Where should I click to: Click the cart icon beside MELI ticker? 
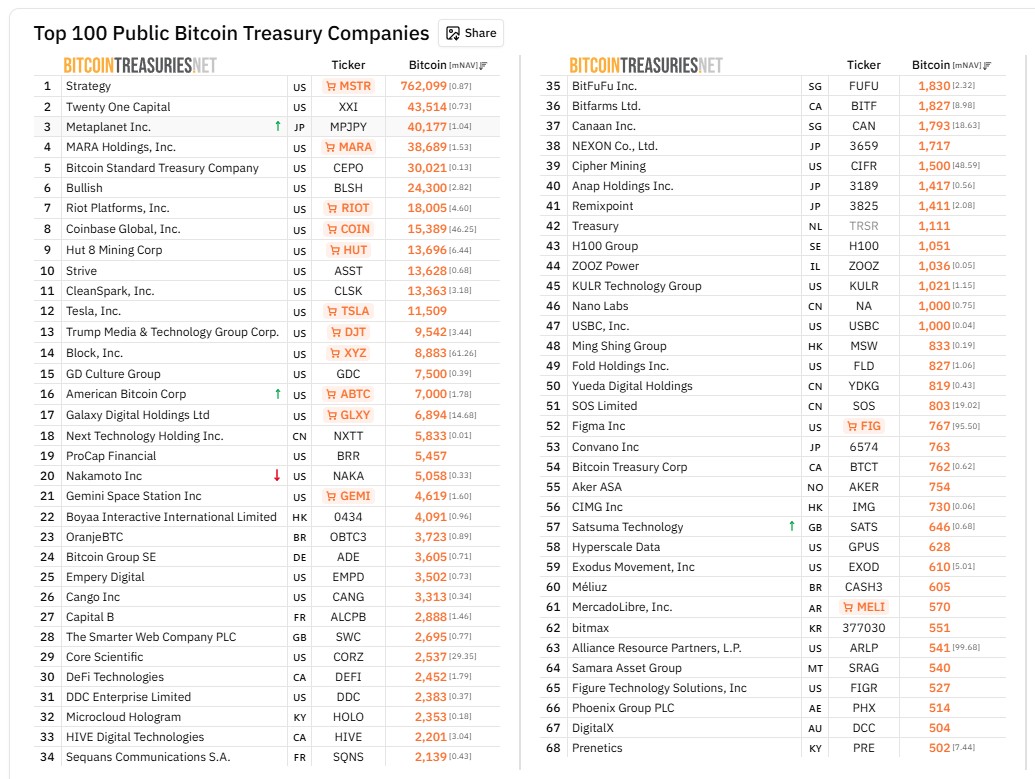tap(849, 607)
